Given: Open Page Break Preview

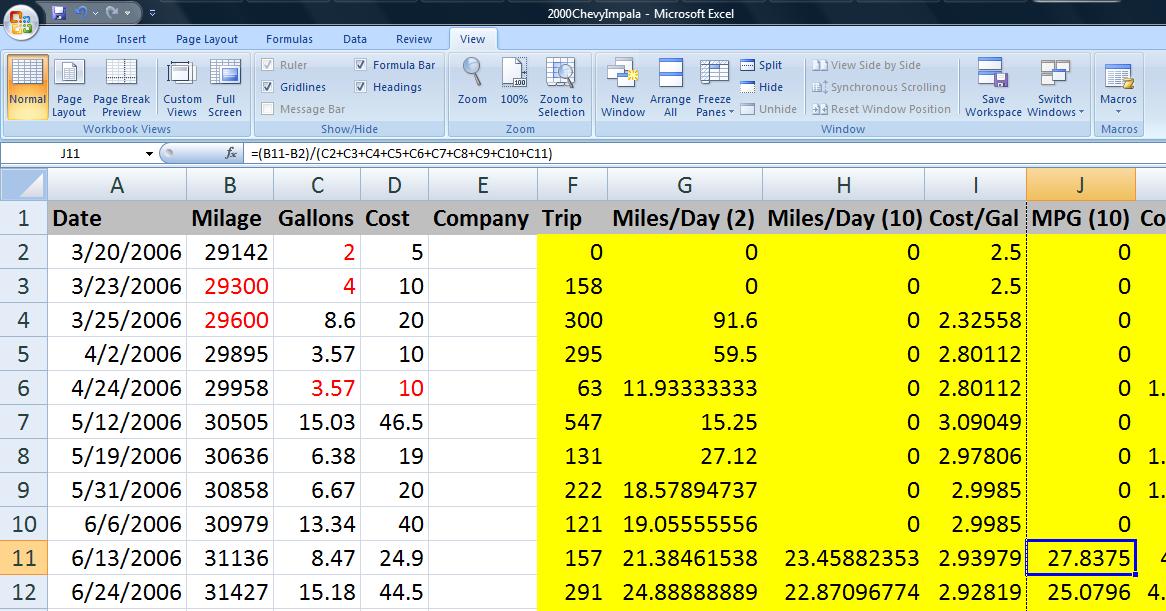Looking at the screenshot, I should (121, 87).
